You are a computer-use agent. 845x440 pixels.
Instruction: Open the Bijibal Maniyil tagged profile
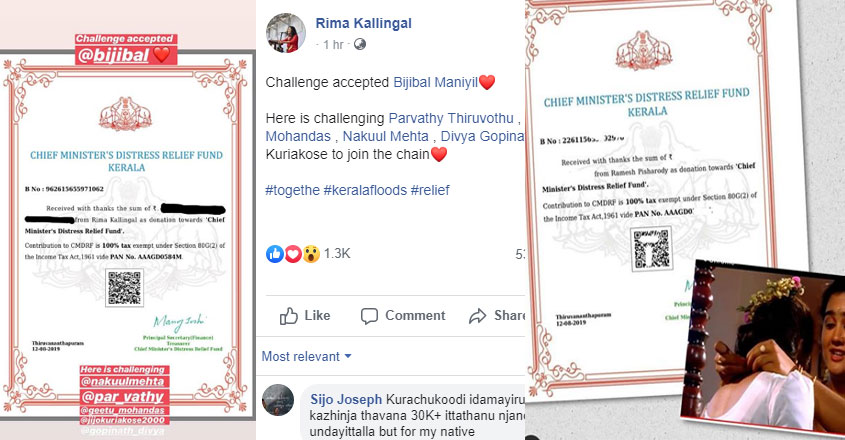[x=435, y=82]
